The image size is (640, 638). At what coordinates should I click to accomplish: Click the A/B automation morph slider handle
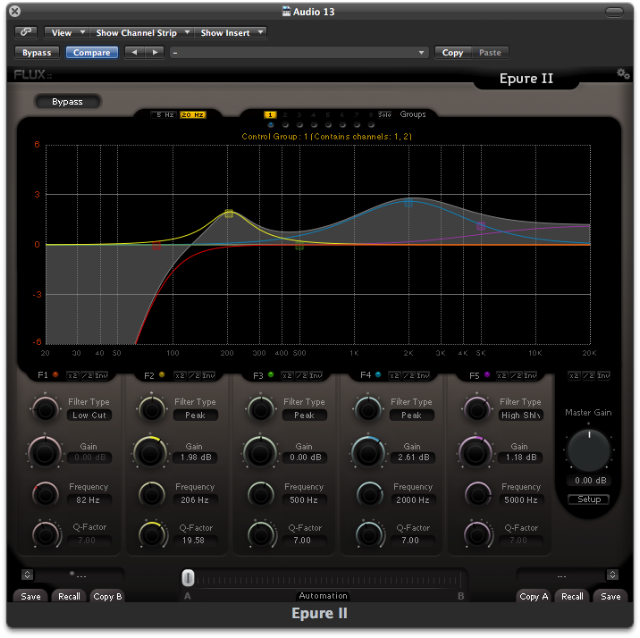tap(188, 578)
